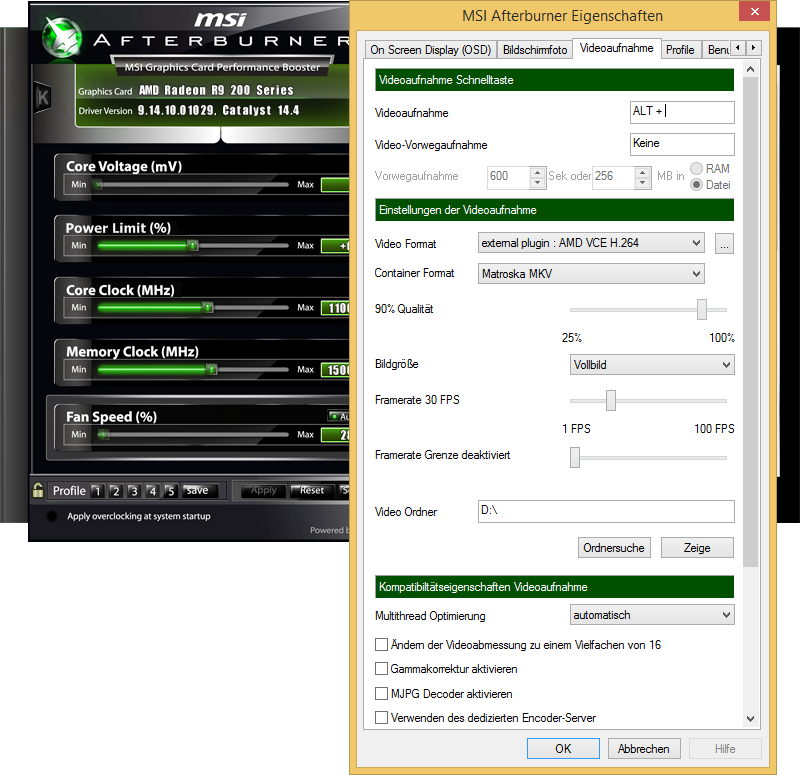Decrease the Vorwegaufnahme MB value
Screen dimensions: 800x775
coord(643,183)
